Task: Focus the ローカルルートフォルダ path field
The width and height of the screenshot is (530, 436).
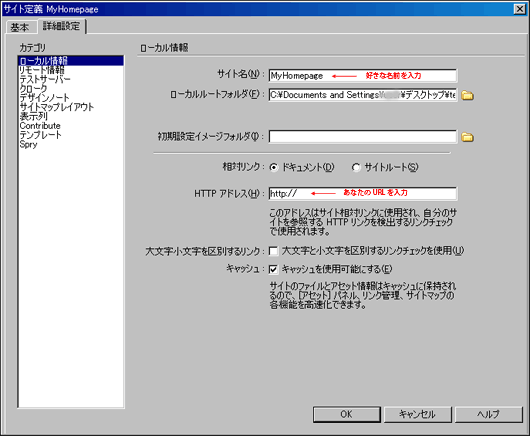Action: coord(363,95)
